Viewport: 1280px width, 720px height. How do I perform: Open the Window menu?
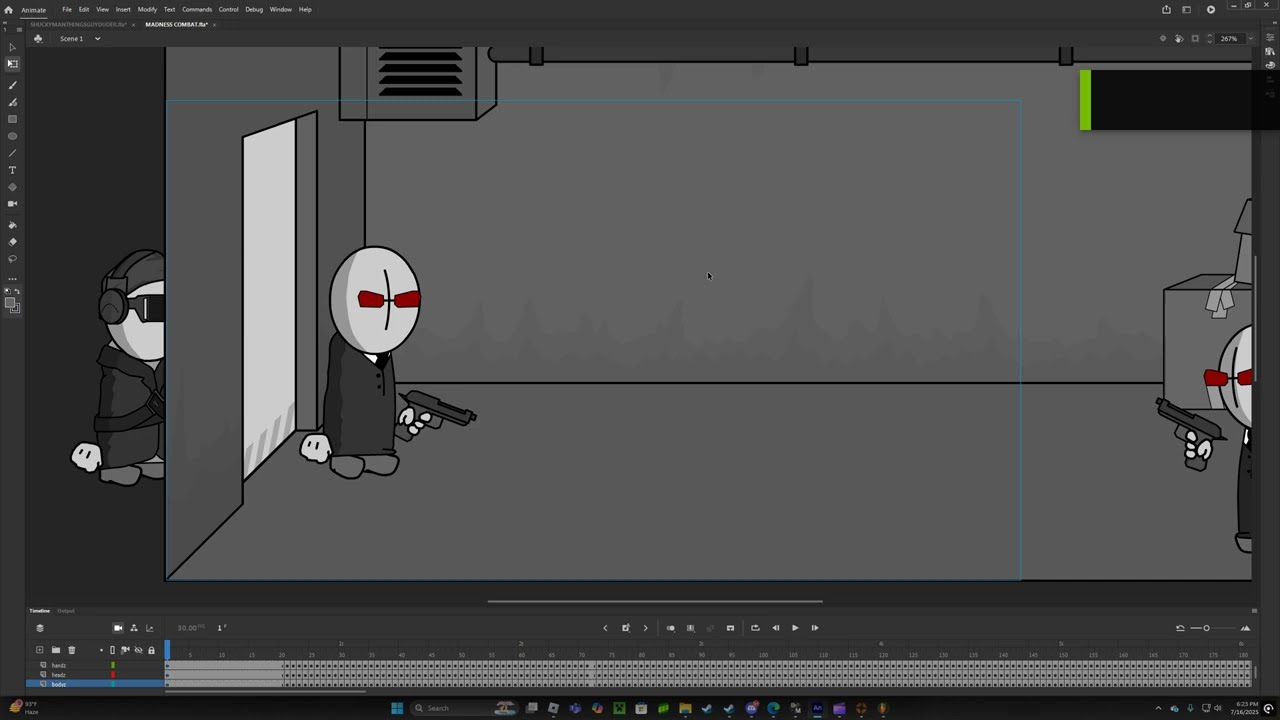(x=281, y=9)
